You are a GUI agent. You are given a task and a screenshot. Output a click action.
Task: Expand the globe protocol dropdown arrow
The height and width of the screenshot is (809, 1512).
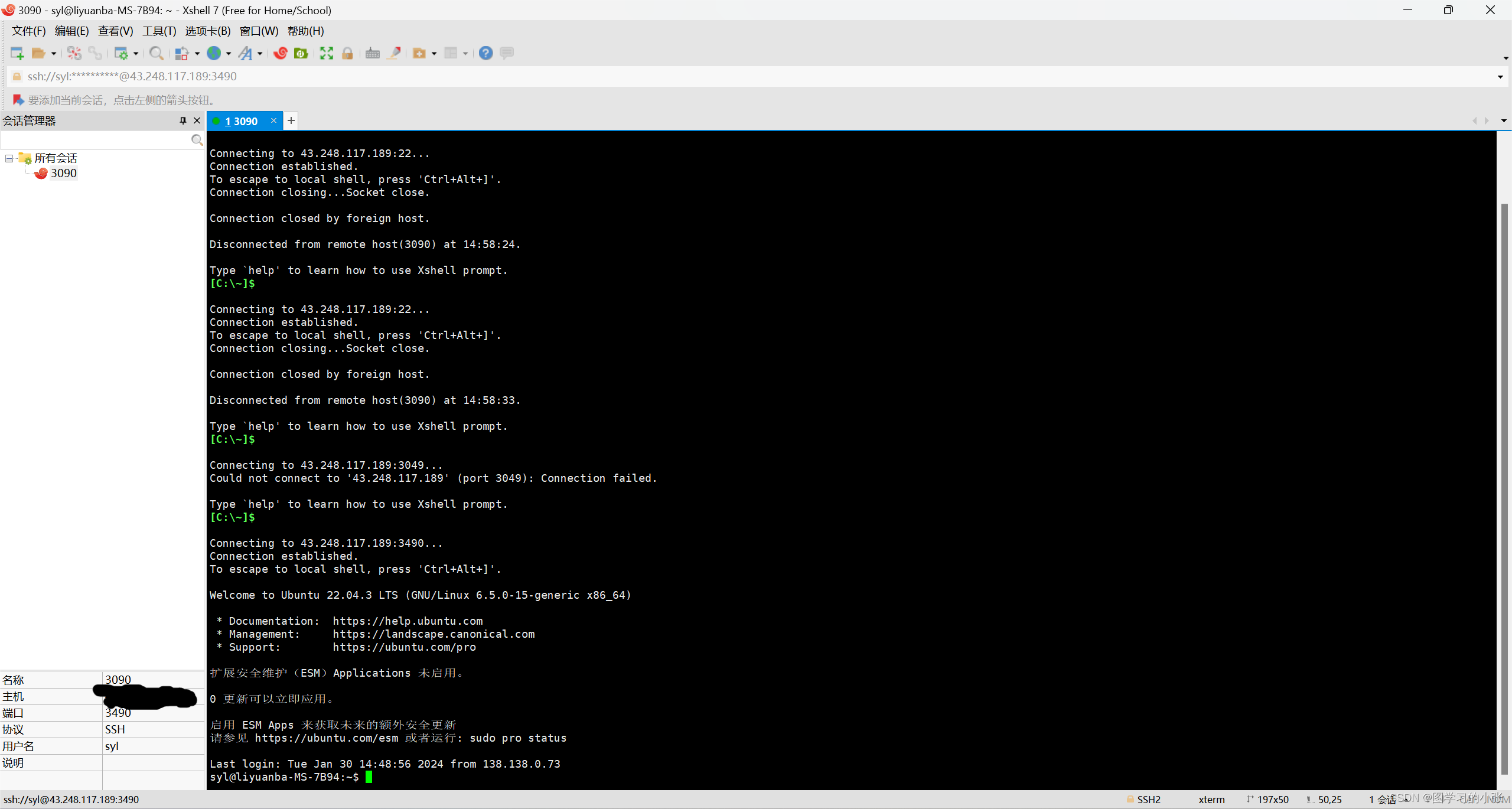229,53
